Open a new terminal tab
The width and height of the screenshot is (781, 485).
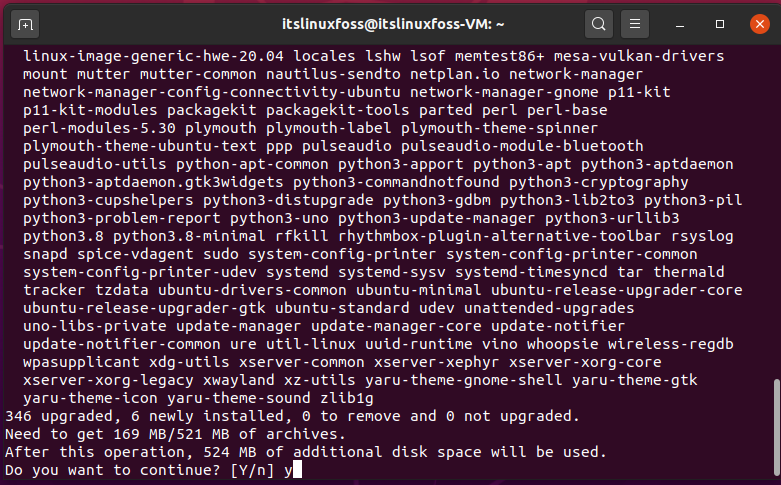click(x=25, y=24)
